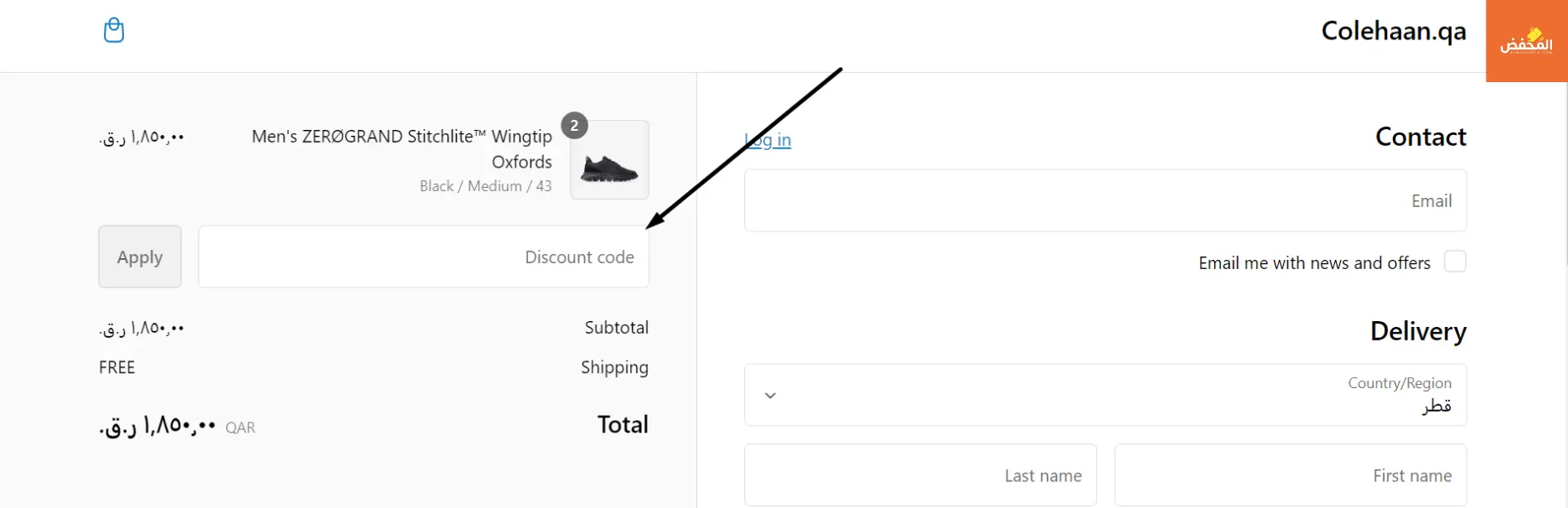Click the QAR currency label beside total

pyautogui.click(x=241, y=428)
